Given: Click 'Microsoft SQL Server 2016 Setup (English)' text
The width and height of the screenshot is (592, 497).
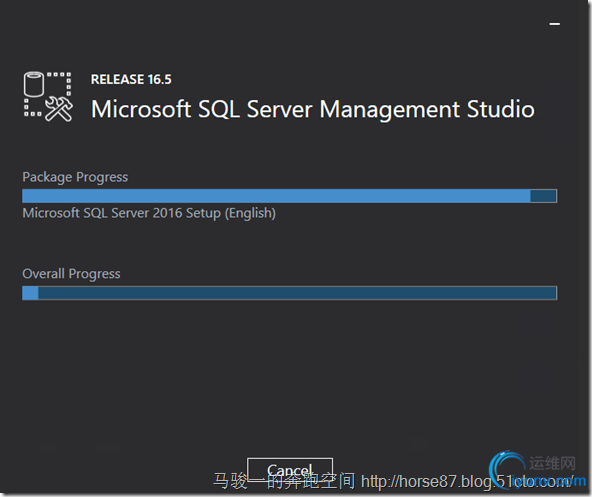Looking at the screenshot, I should tap(149, 213).
